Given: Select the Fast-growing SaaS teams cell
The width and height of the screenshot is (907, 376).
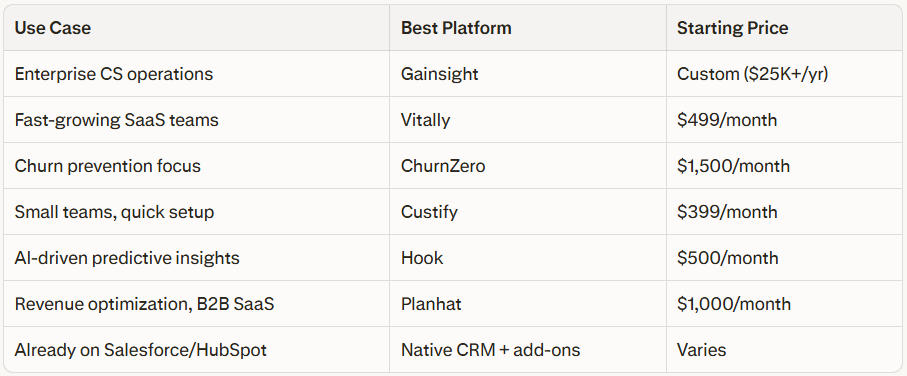Looking at the screenshot, I should point(196,120).
